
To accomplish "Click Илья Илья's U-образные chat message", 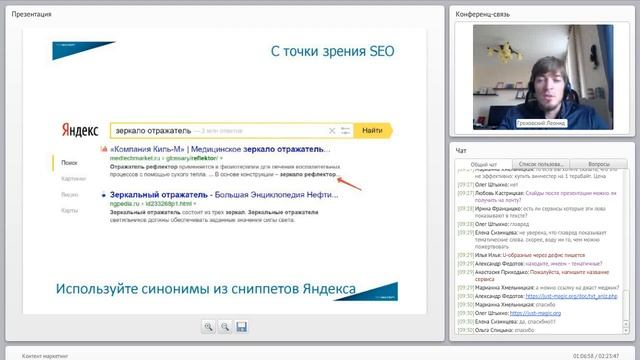I will click(521, 255).
